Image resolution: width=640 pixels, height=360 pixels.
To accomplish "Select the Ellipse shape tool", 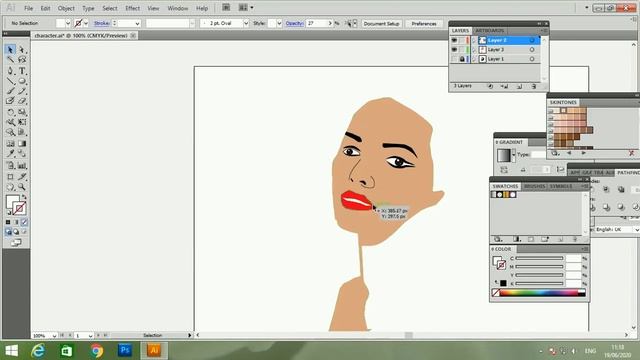I will tap(22, 81).
